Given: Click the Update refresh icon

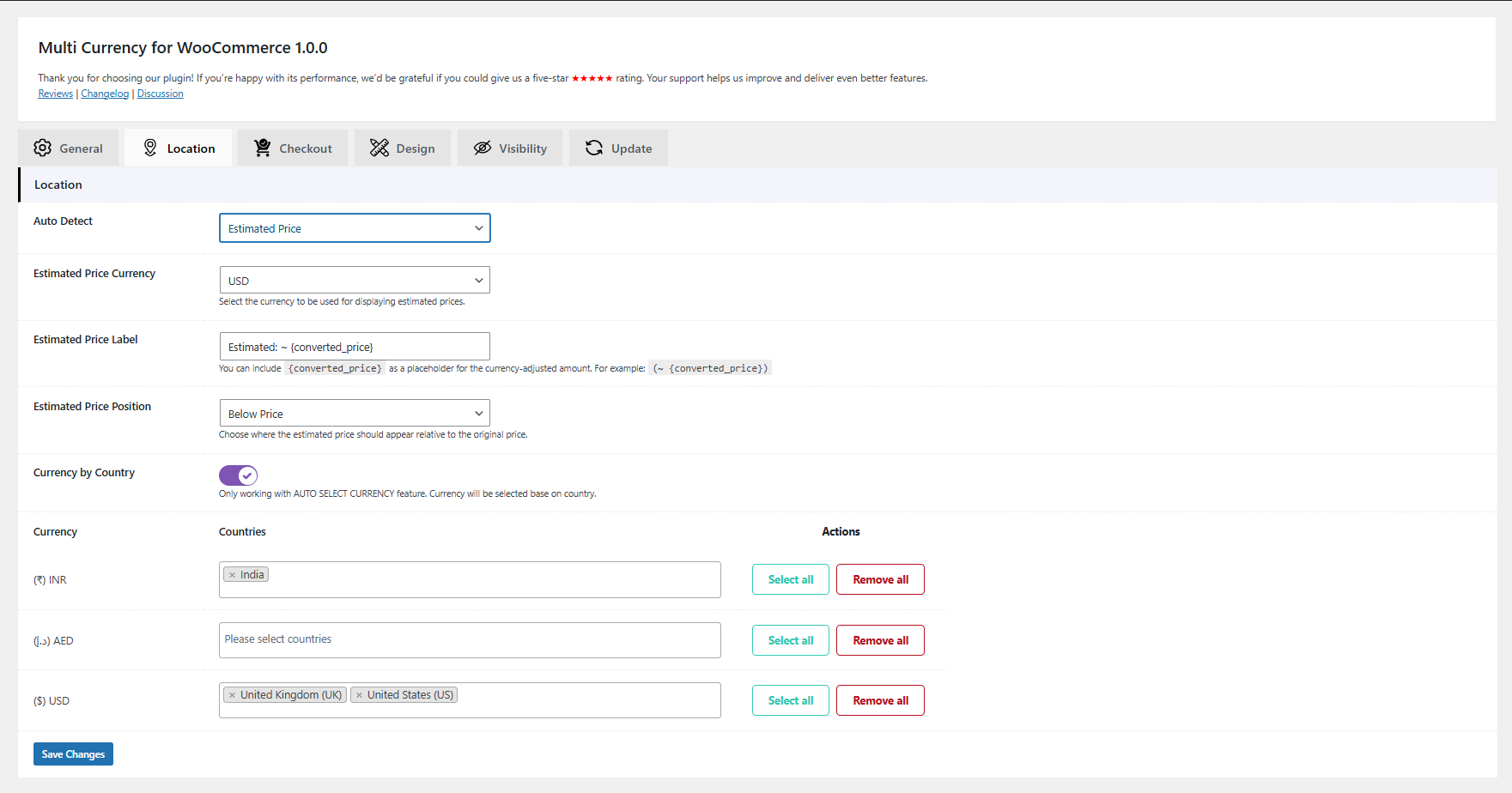Looking at the screenshot, I should [594, 148].
